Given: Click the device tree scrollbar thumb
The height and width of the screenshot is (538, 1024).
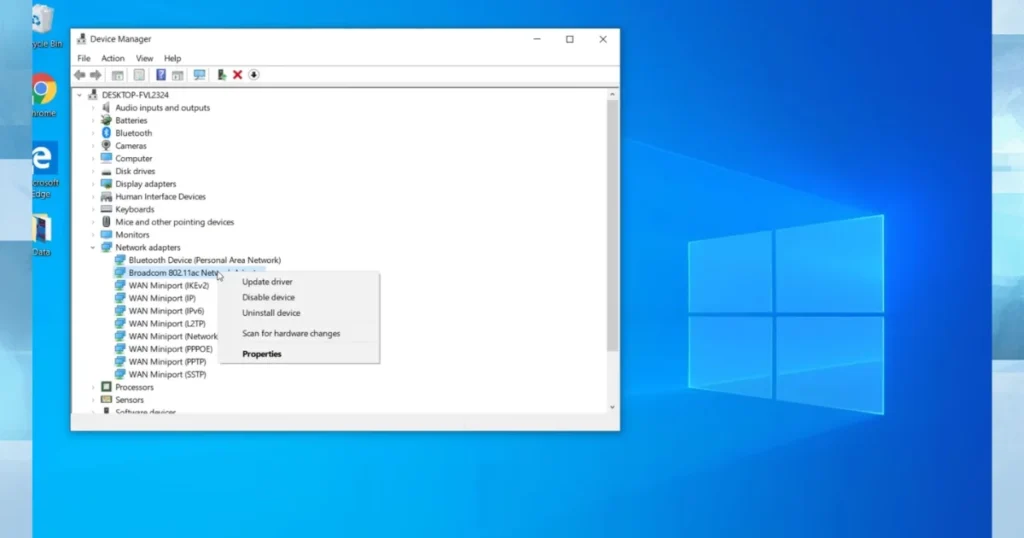Looking at the screenshot, I should coord(612,225).
